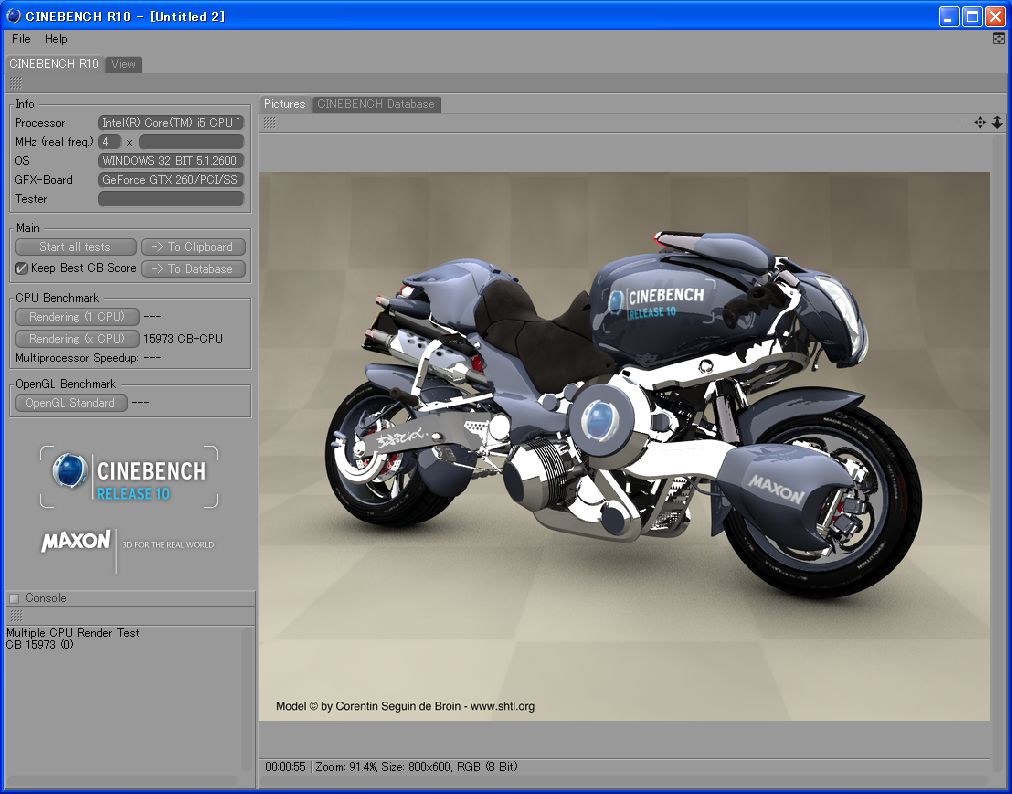Viewport: 1012px width, 794px height.
Task: Run the OpenGL Standard benchmark
Action: point(70,403)
